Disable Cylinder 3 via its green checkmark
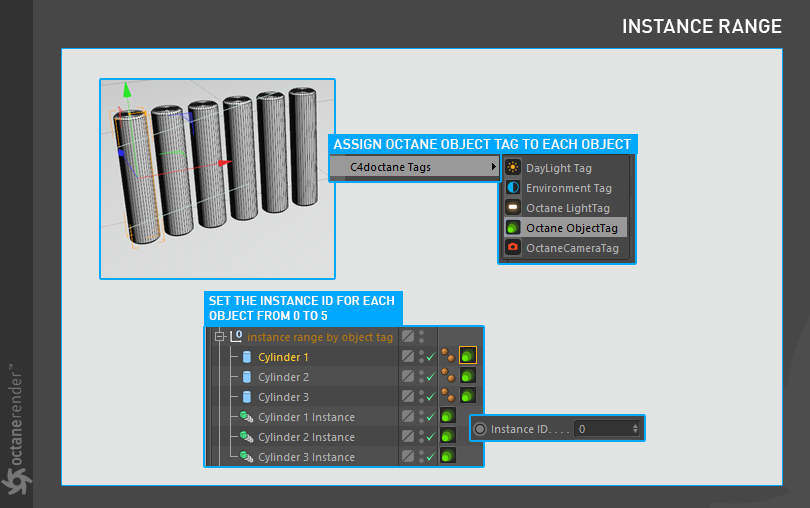 (430, 396)
